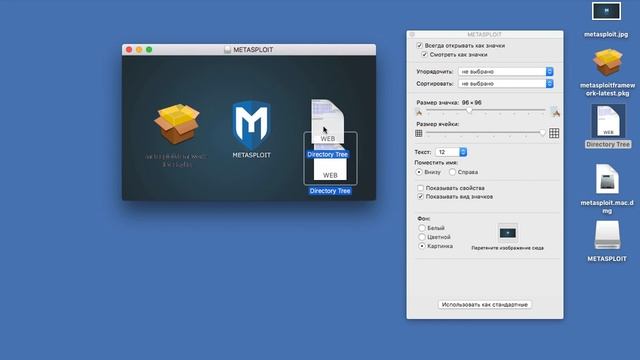The image size is (640, 360).
Task: Open the 'Текст' size dropdown
Action: (451, 152)
